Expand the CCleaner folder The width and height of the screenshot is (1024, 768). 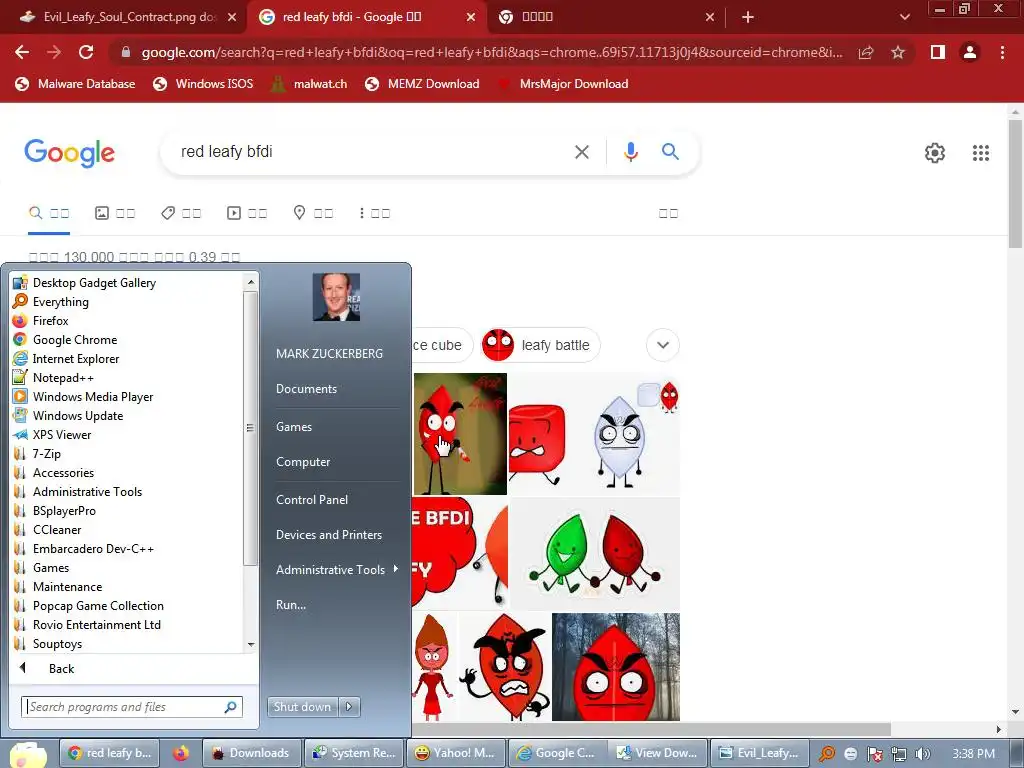tap(57, 530)
